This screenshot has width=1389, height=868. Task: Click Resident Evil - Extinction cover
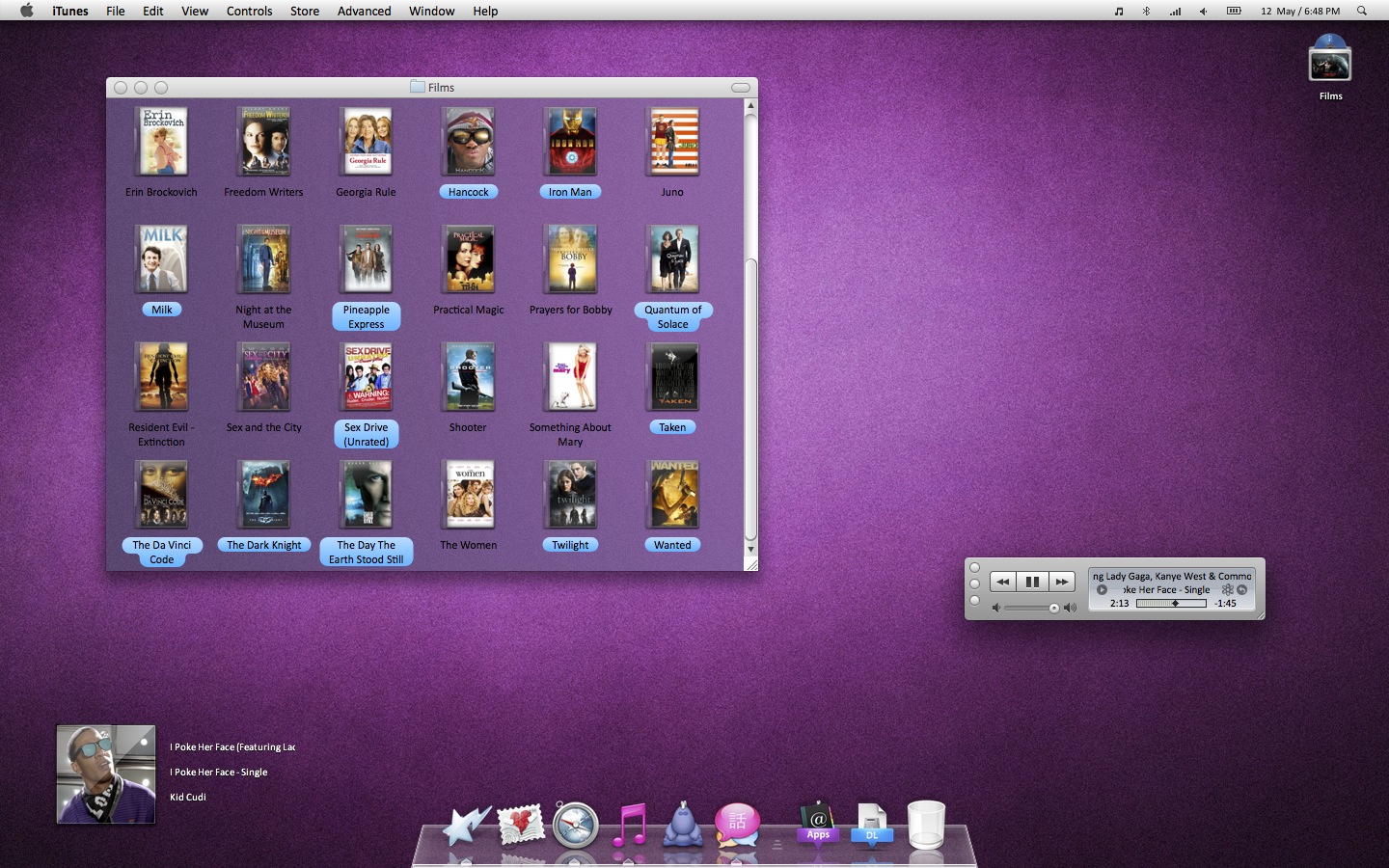pos(162,377)
